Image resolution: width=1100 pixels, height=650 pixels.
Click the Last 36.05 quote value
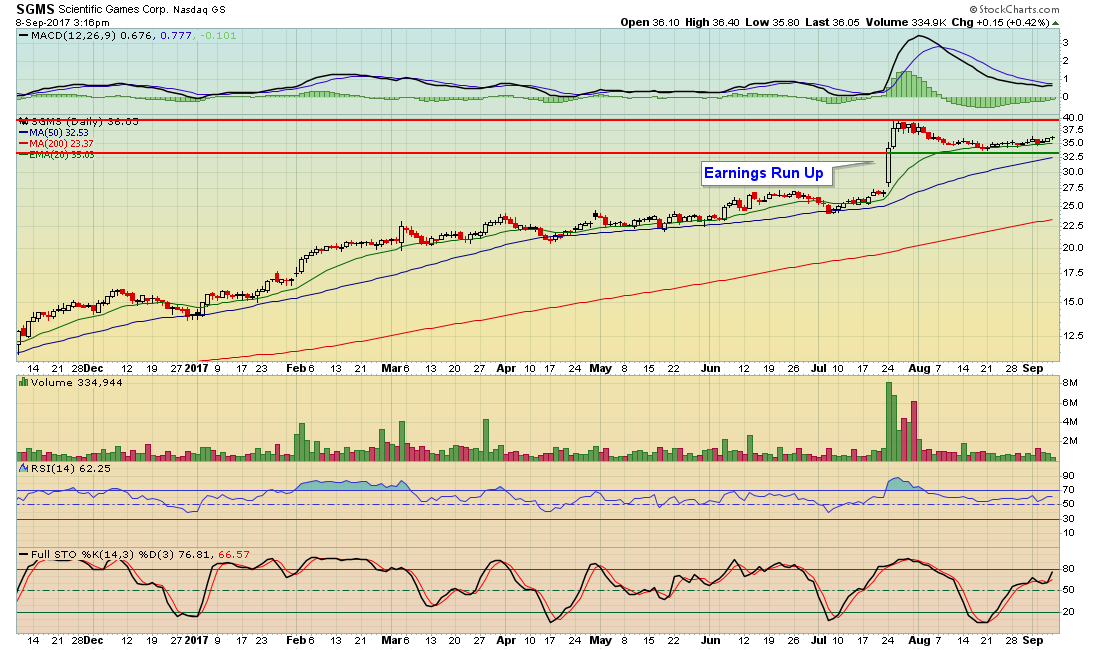click(832, 22)
